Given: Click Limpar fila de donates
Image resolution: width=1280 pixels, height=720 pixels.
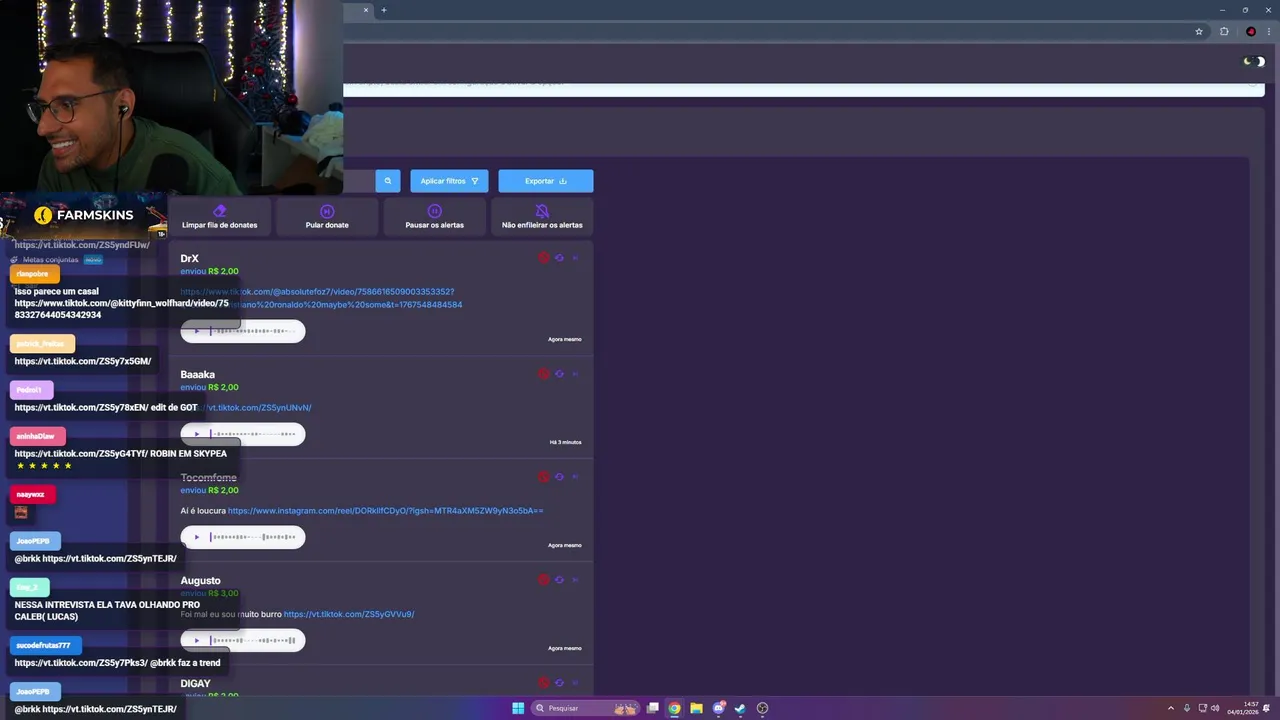Looking at the screenshot, I should 220,217.
